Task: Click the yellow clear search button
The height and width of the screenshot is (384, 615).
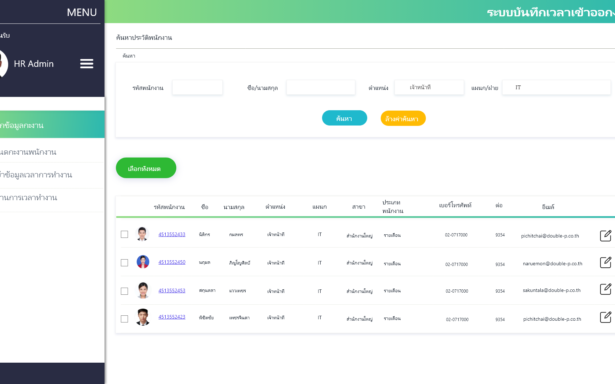Action: point(403,118)
